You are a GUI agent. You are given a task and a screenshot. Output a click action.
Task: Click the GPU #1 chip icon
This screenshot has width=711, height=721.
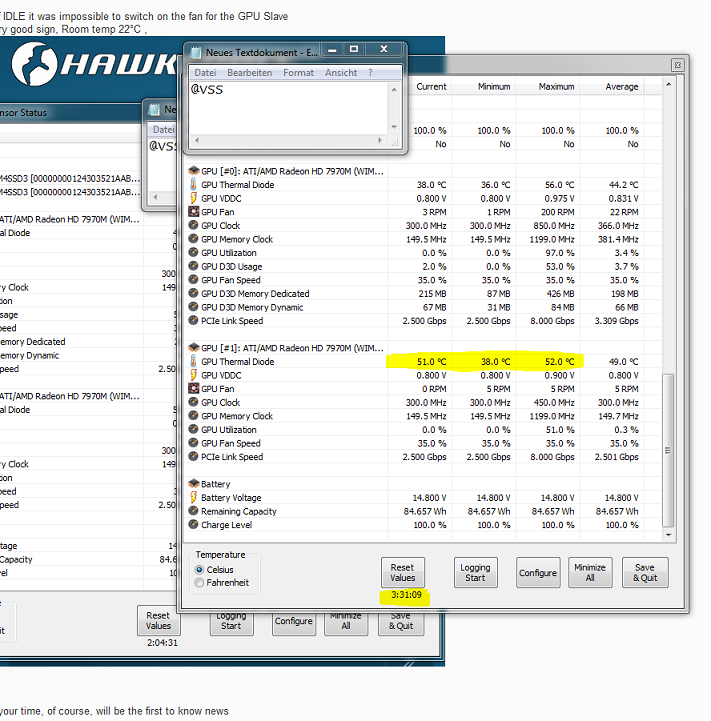tap(194, 348)
